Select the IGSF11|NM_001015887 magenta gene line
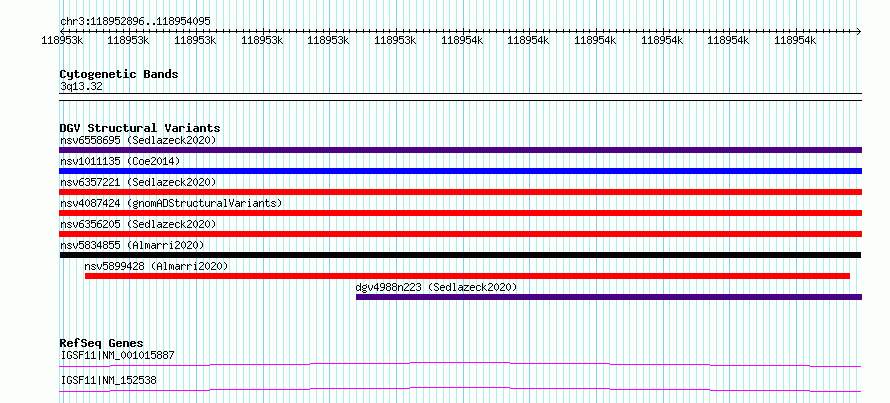This screenshot has width=890, height=403. pyautogui.click(x=460, y=364)
